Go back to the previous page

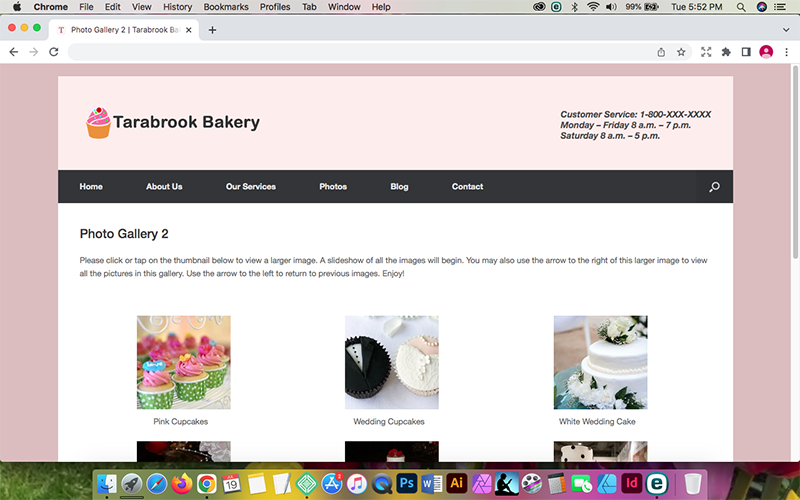(14, 52)
